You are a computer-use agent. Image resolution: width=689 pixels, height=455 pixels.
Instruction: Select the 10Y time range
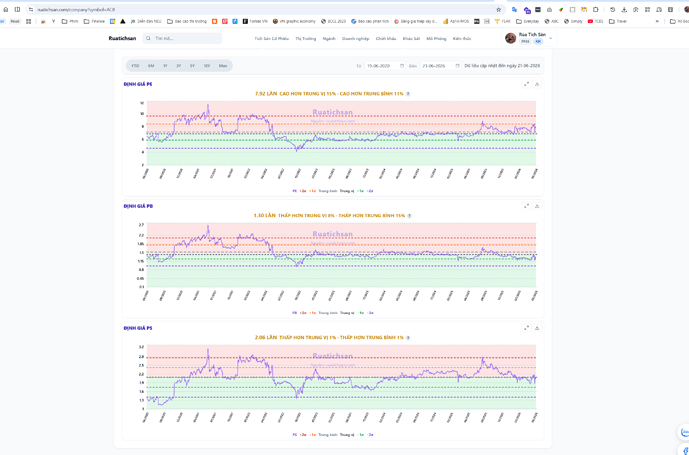[207, 66]
